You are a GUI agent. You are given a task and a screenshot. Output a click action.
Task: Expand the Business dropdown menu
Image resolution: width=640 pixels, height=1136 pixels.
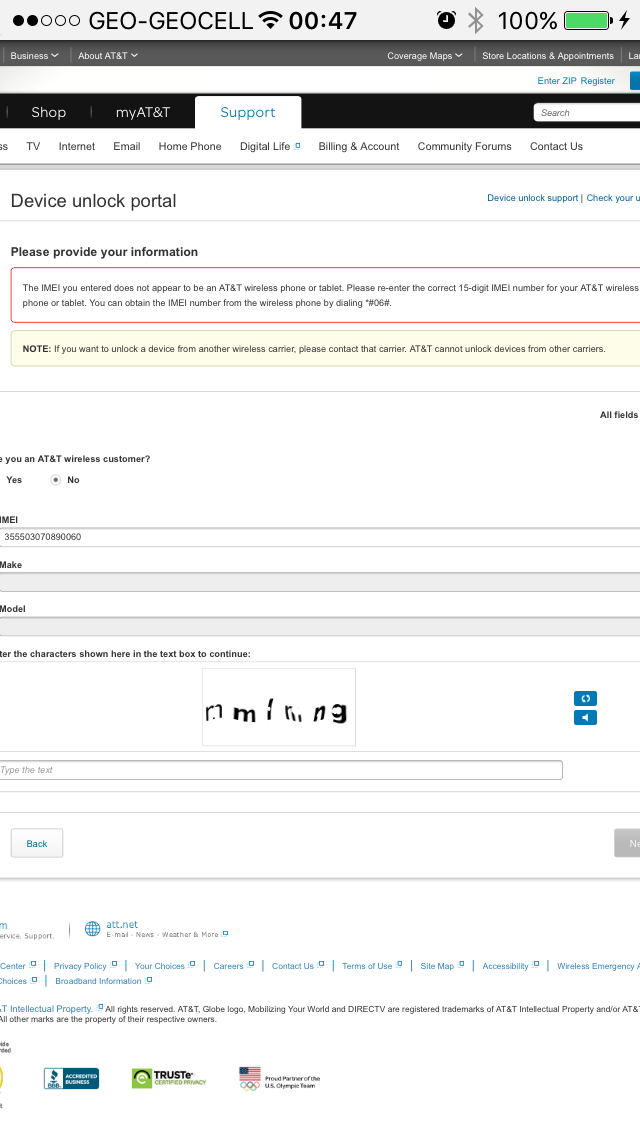click(x=34, y=56)
